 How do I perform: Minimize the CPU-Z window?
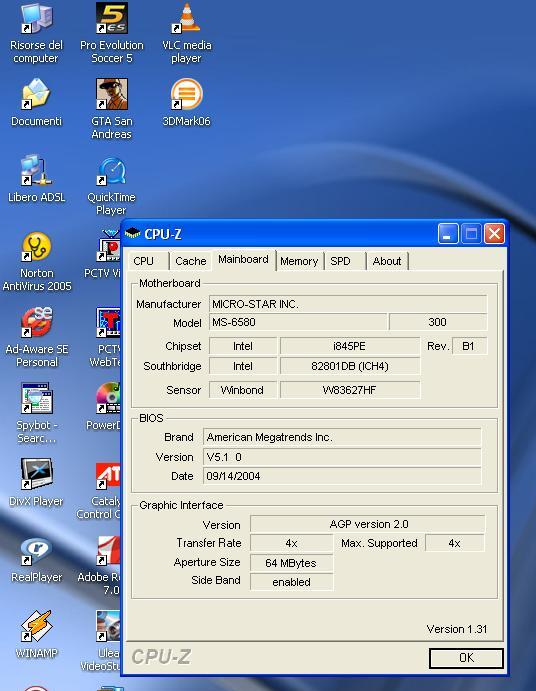[x=448, y=234]
